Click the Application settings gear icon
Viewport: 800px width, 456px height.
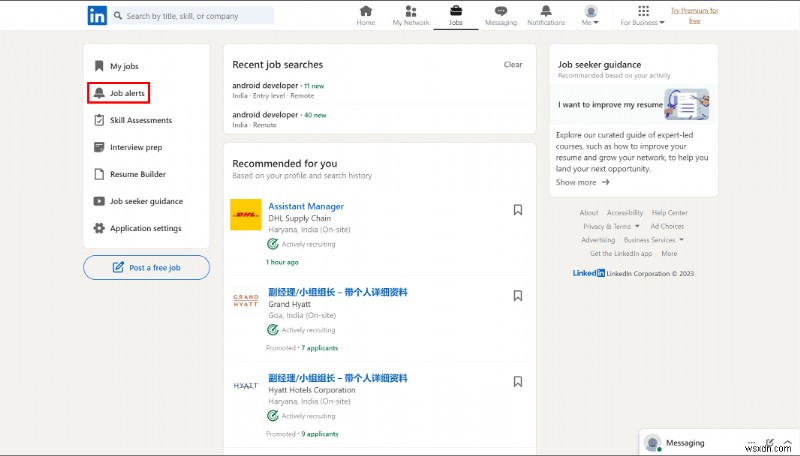(x=99, y=228)
